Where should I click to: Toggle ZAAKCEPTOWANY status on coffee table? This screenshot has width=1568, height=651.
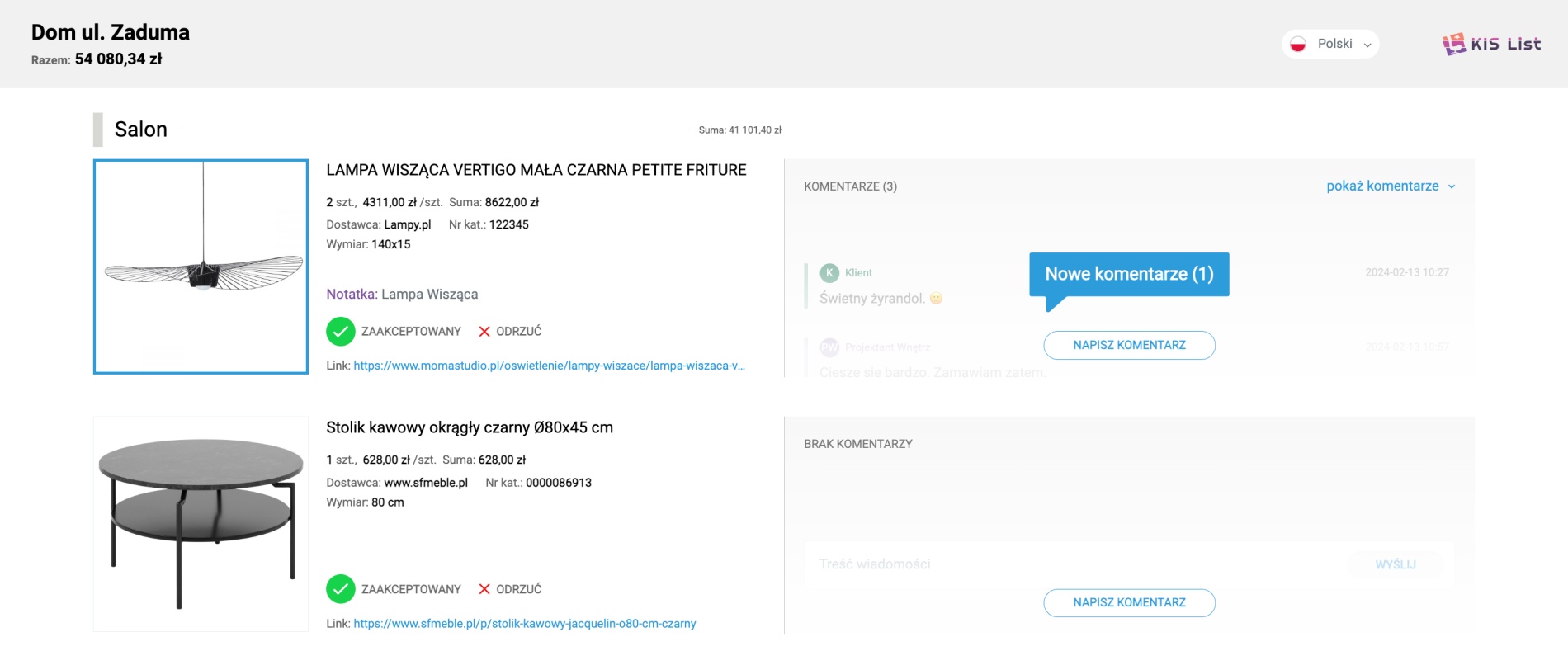[410, 589]
